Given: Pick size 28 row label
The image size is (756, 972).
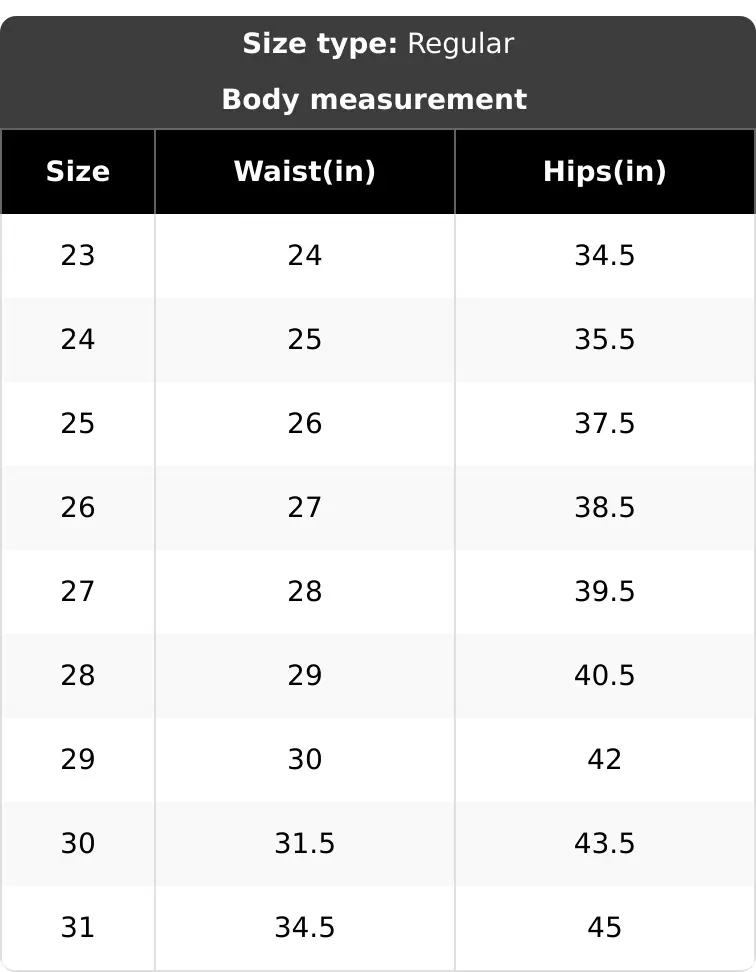Looking at the screenshot, I should 77,676.
